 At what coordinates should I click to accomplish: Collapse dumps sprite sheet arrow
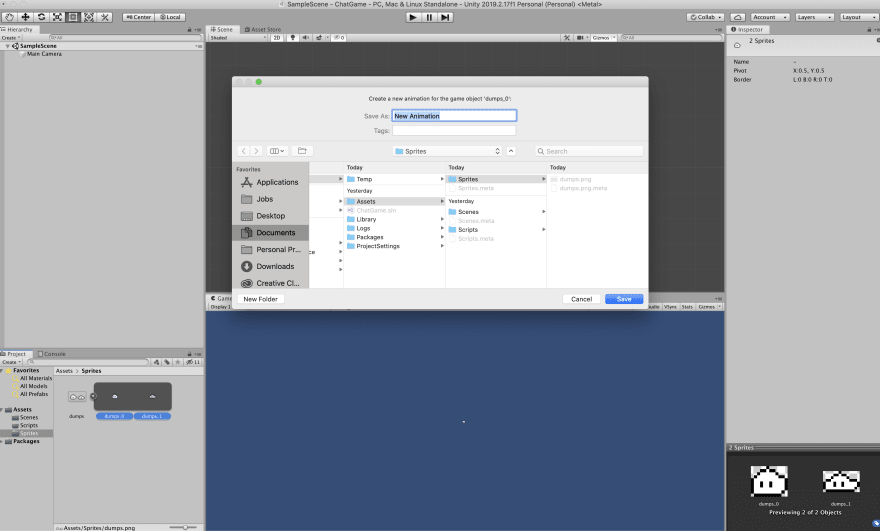coord(93,396)
